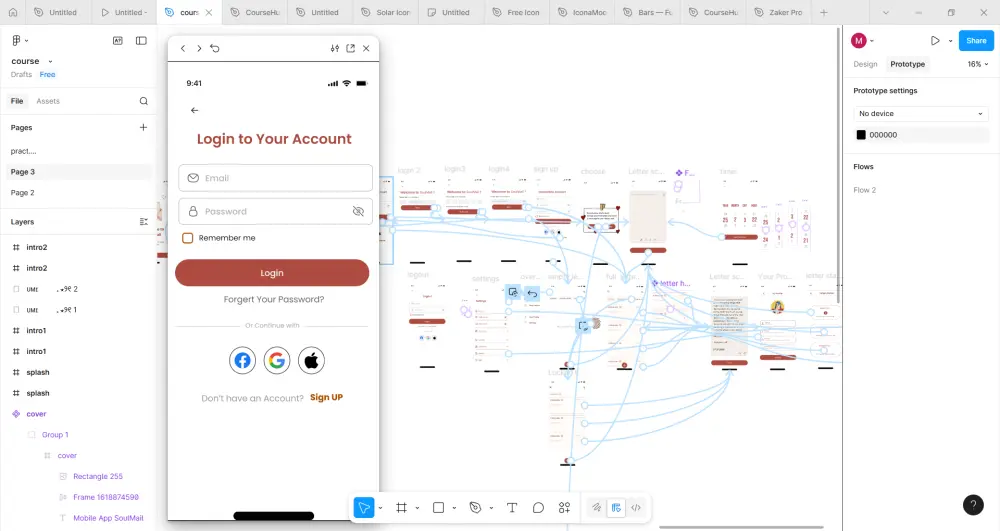Click the Share button
Screen dimensions: 1000x531
pos(976,41)
